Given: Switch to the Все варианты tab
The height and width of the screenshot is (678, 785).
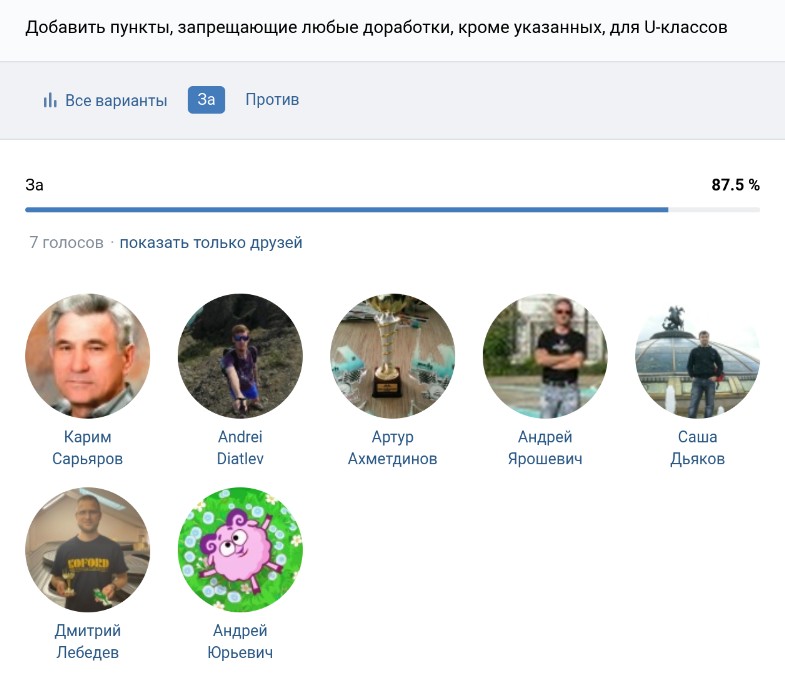Looking at the screenshot, I should (x=115, y=100).
